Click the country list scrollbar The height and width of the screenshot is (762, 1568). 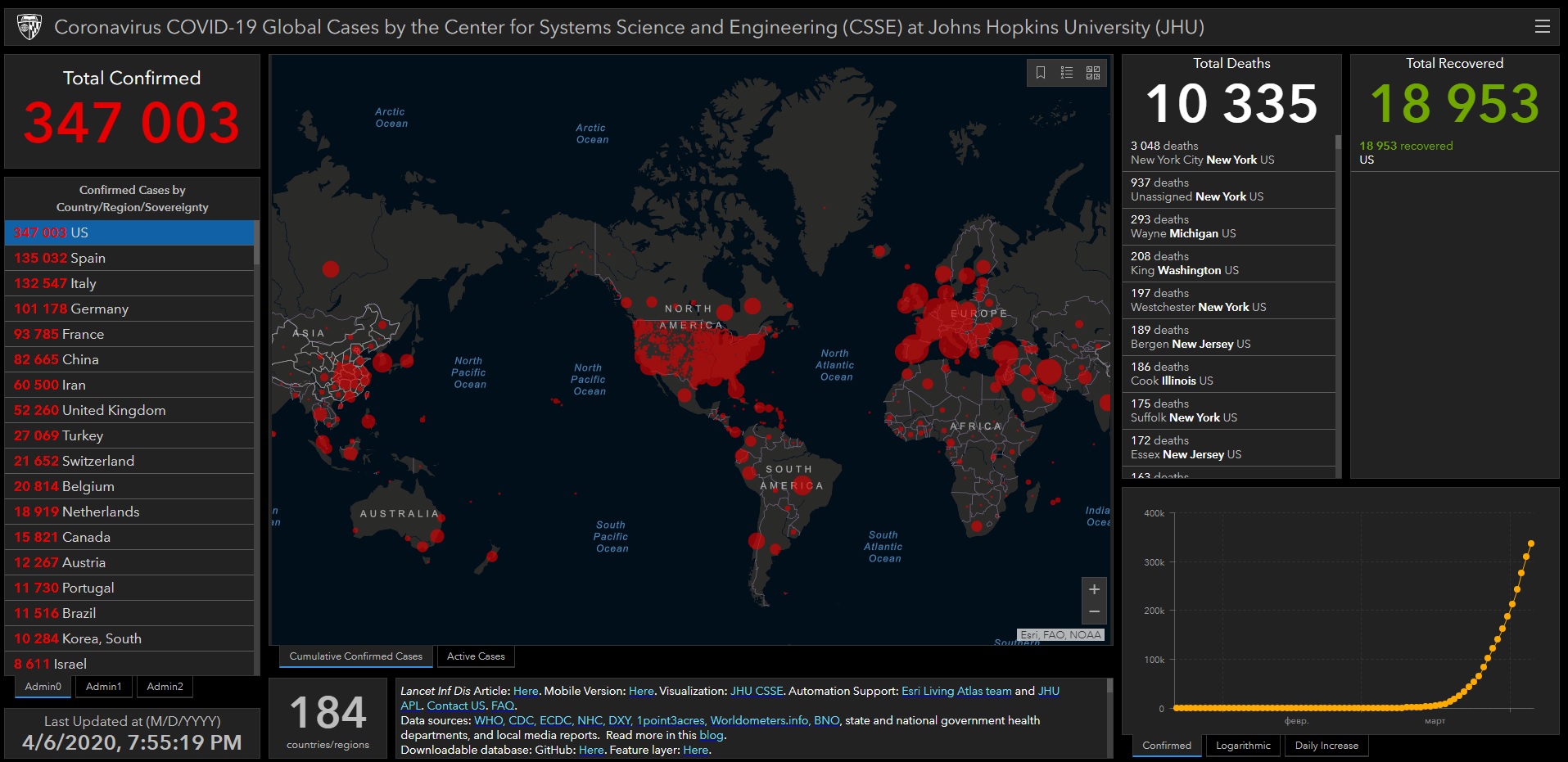tap(256, 242)
